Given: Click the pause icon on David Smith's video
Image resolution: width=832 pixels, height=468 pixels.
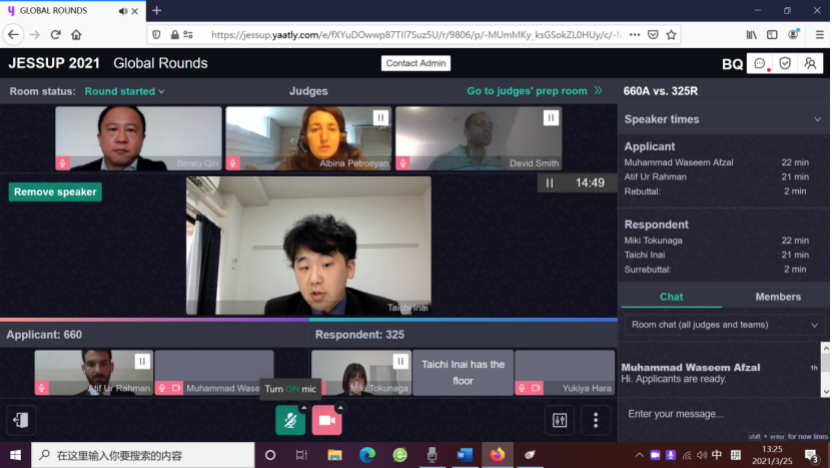Looking at the screenshot, I should pos(550,118).
